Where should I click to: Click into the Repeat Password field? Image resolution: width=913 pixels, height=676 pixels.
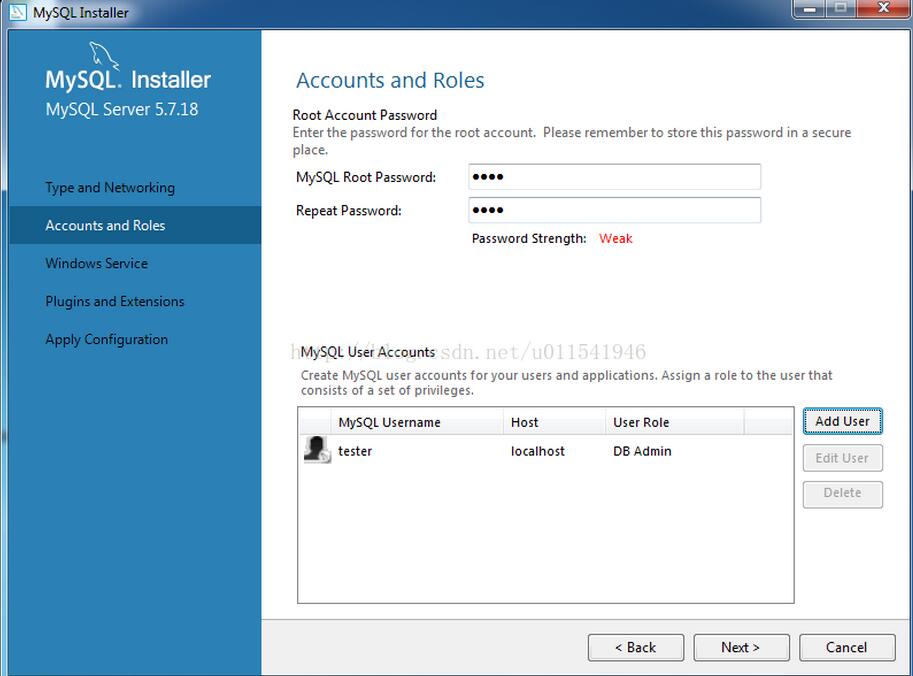[614, 210]
